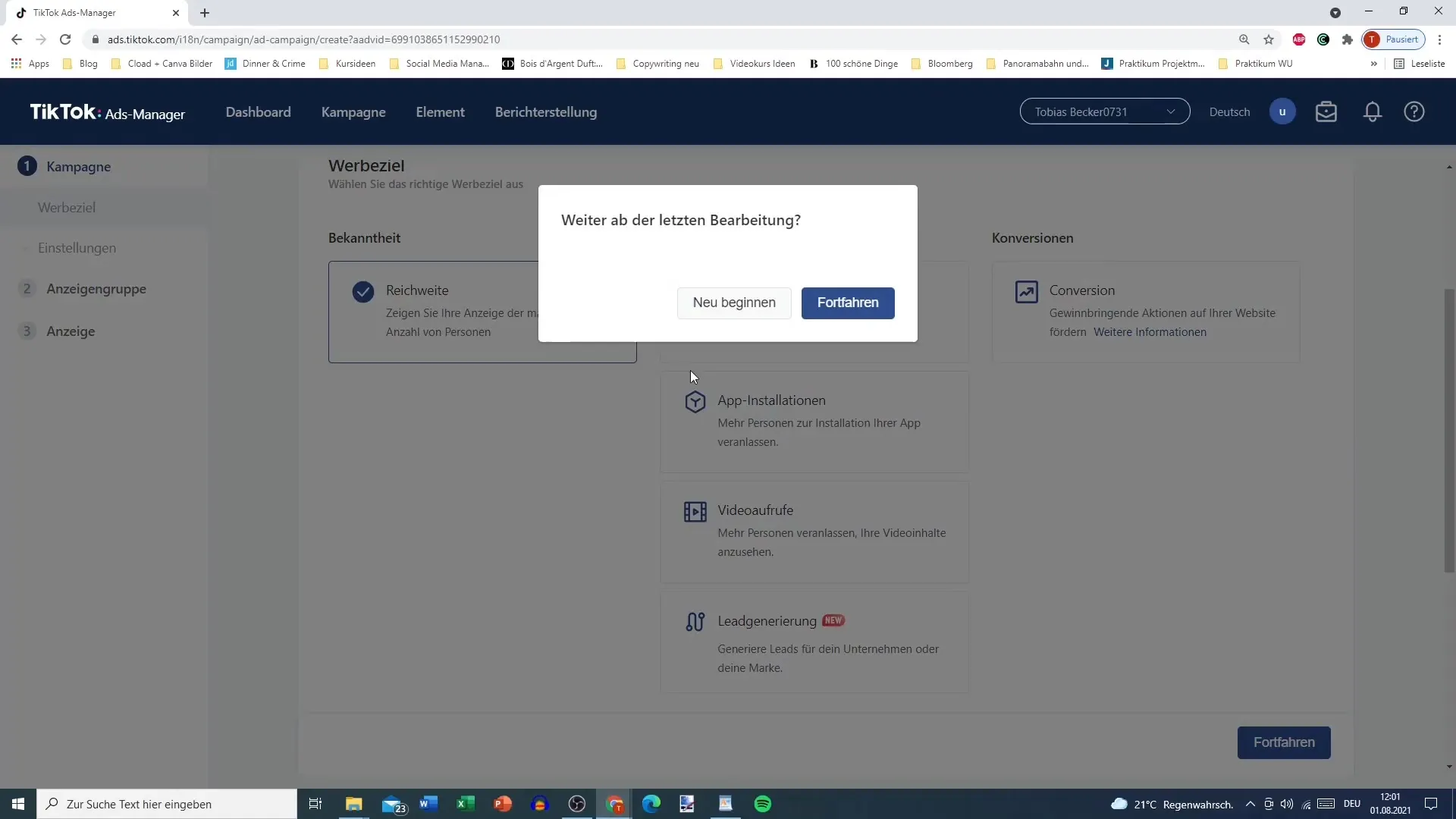Click the user avatar icon "u"

tap(1282, 111)
